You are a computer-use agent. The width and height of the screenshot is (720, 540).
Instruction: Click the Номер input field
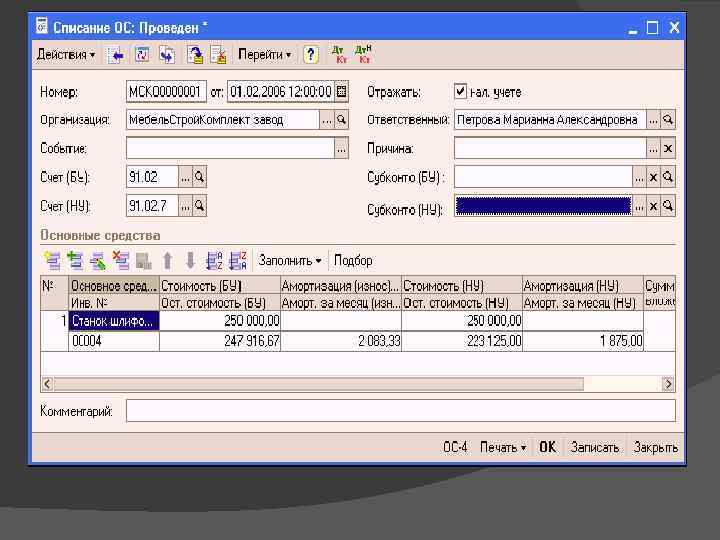pyautogui.click(x=166, y=91)
